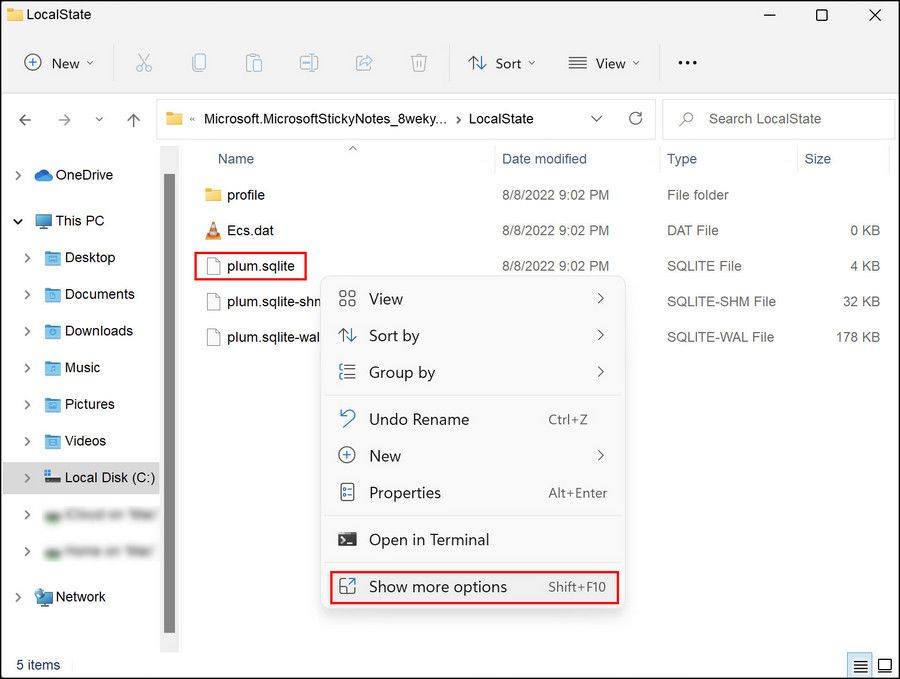Open Group by submenu in context menu

[x=473, y=373]
